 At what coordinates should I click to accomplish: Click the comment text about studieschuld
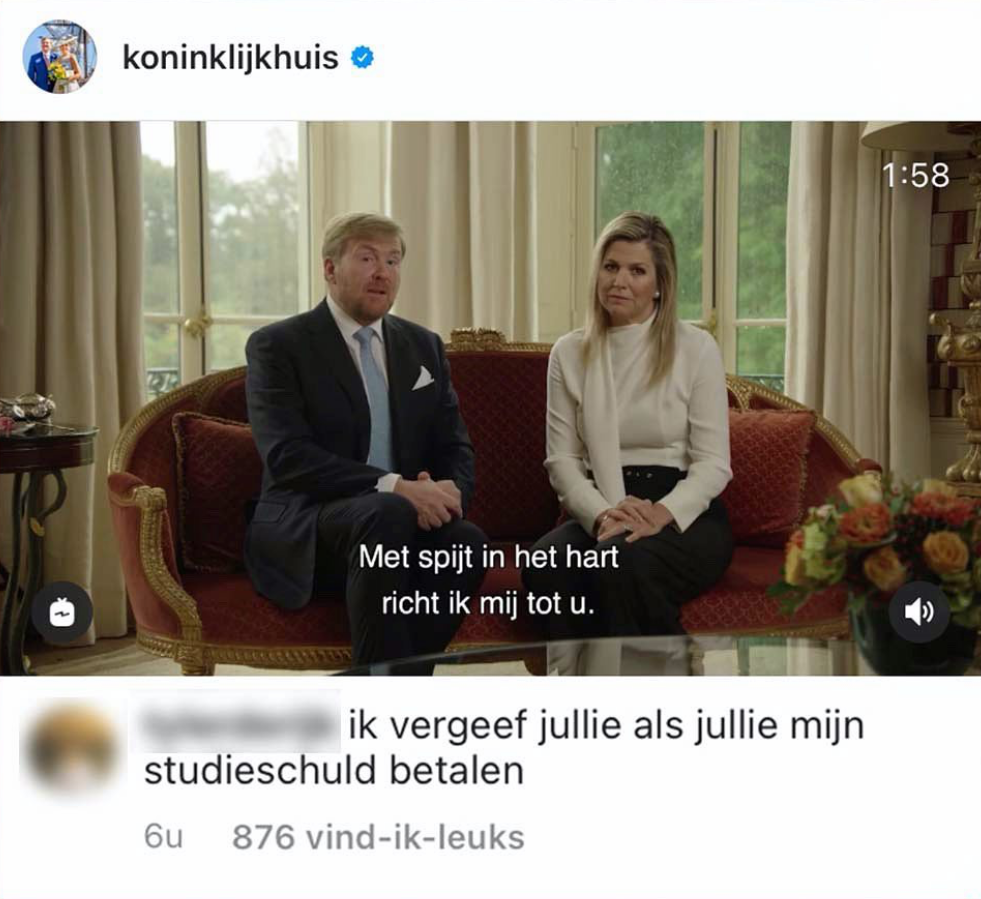(x=504, y=748)
